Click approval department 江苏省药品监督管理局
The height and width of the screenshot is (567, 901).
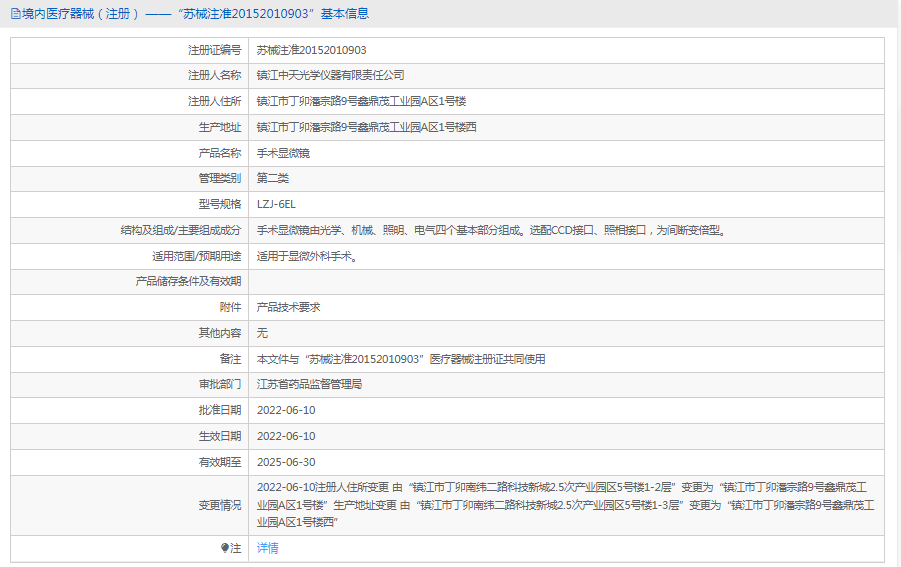click(x=309, y=384)
